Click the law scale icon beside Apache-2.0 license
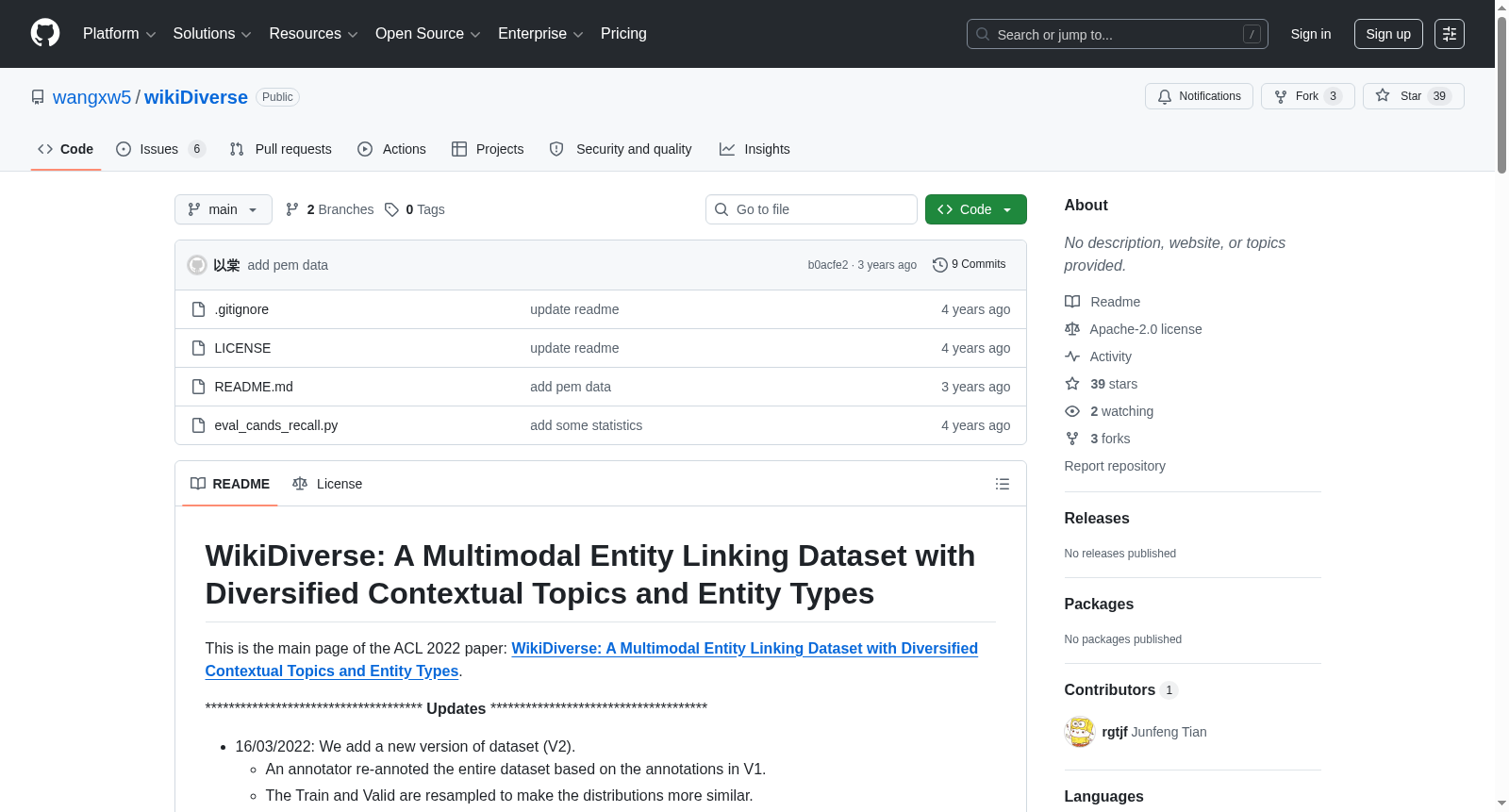Screen dimensions: 1509x812 coord(1072,329)
